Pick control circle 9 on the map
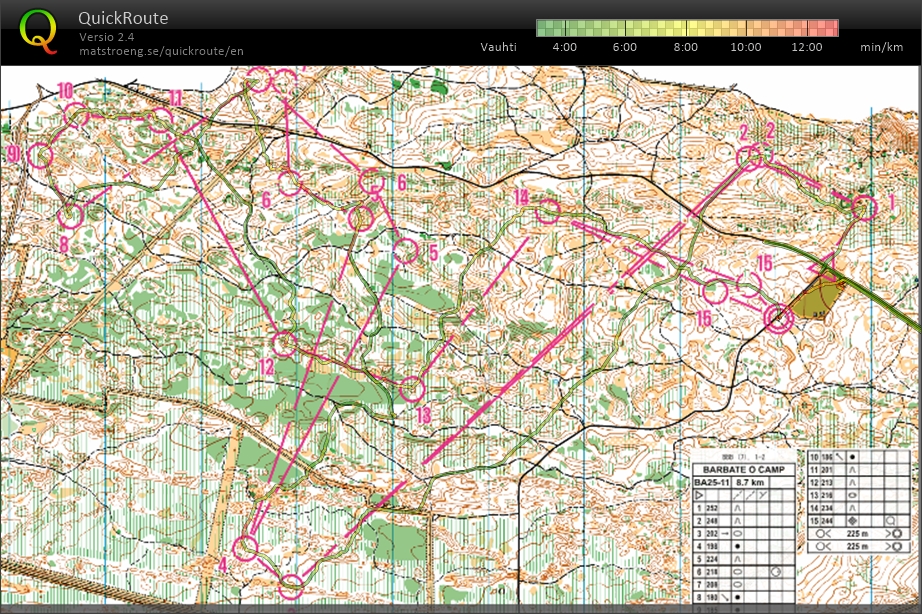 point(40,155)
